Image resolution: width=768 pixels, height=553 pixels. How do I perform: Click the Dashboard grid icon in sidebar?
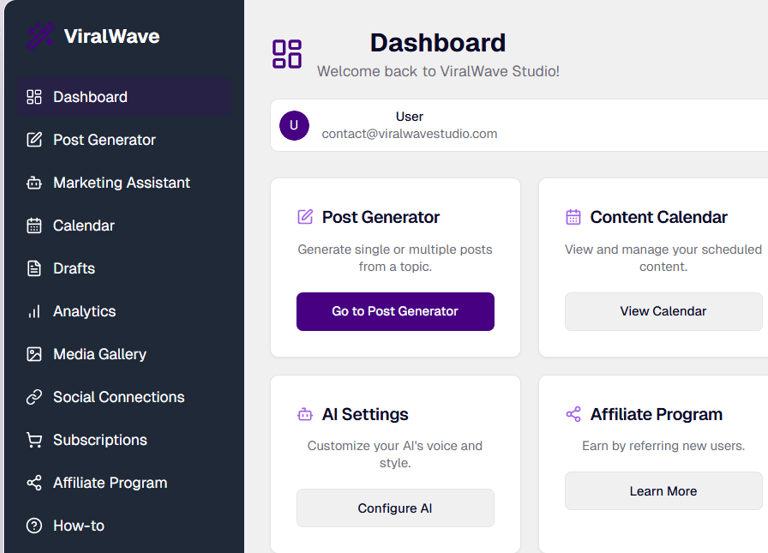pos(34,97)
